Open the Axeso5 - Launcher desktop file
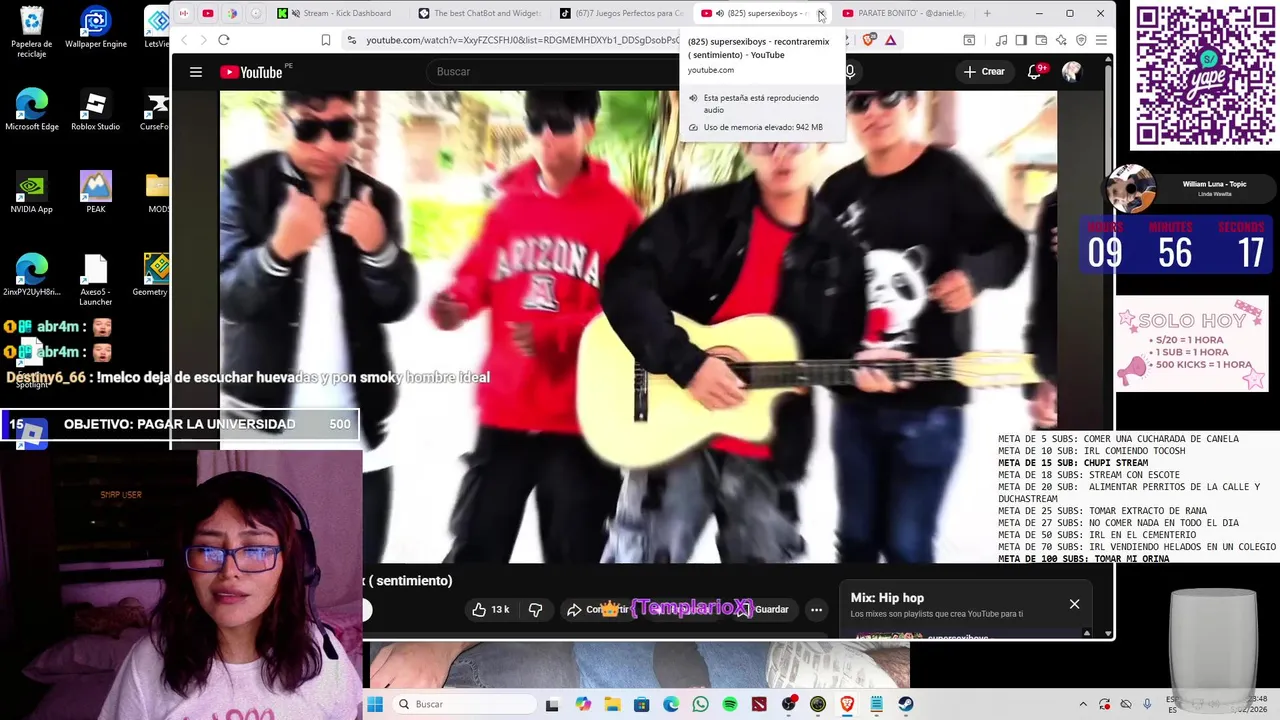1280x720 pixels. (x=96, y=280)
